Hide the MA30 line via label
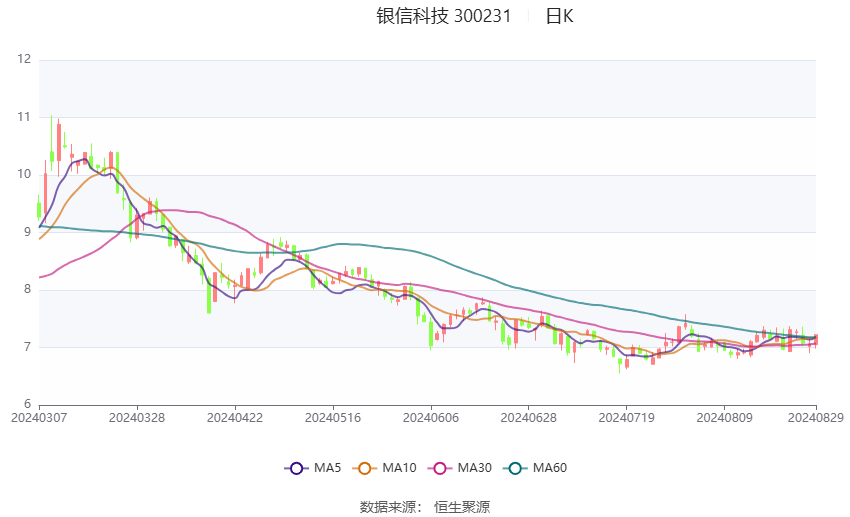Image resolution: width=850 pixels, height=517 pixels. pos(474,468)
